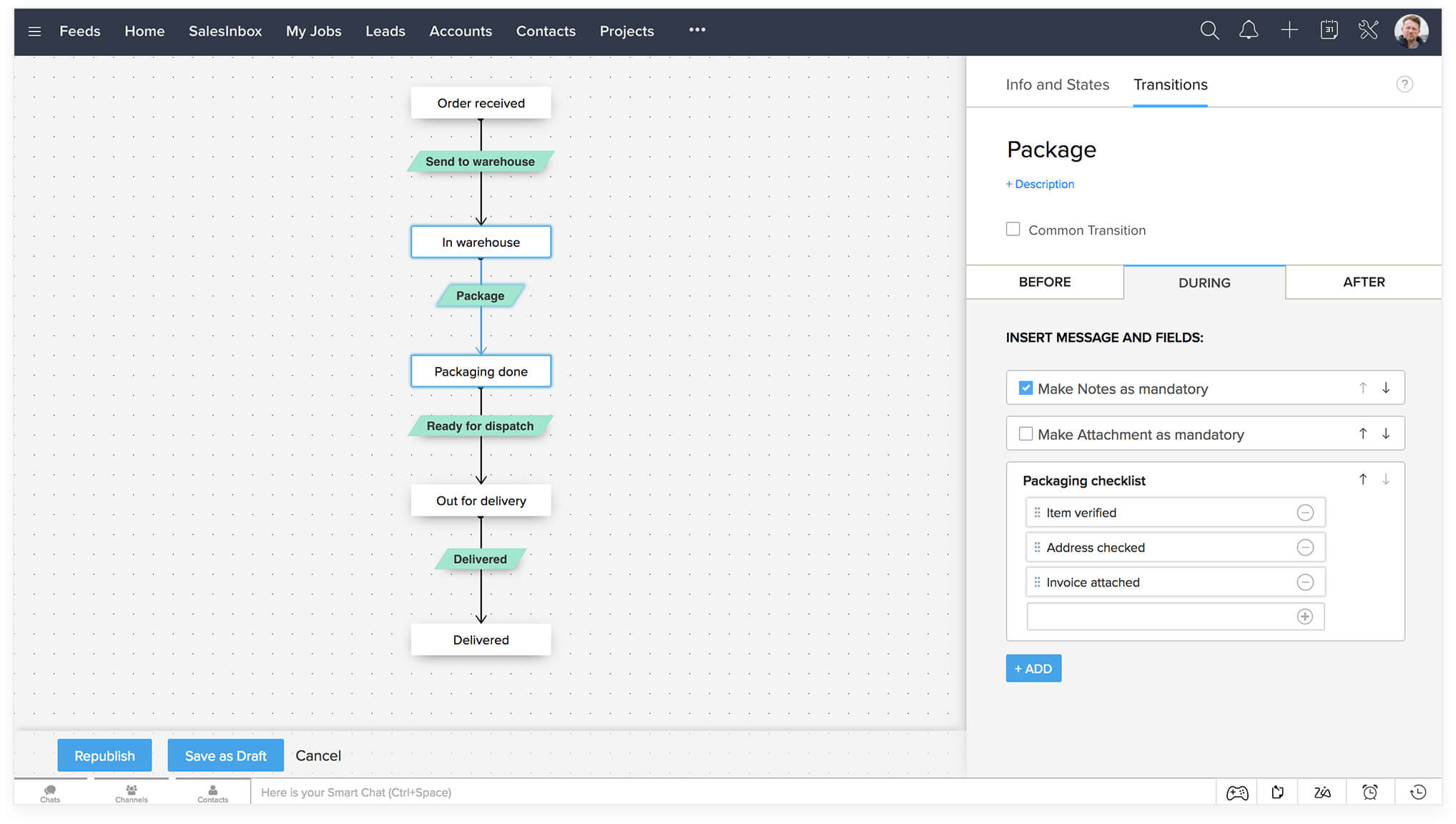This screenshot has height=824, width=1456.
Task: Click the + Description link
Action: [1040, 184]
